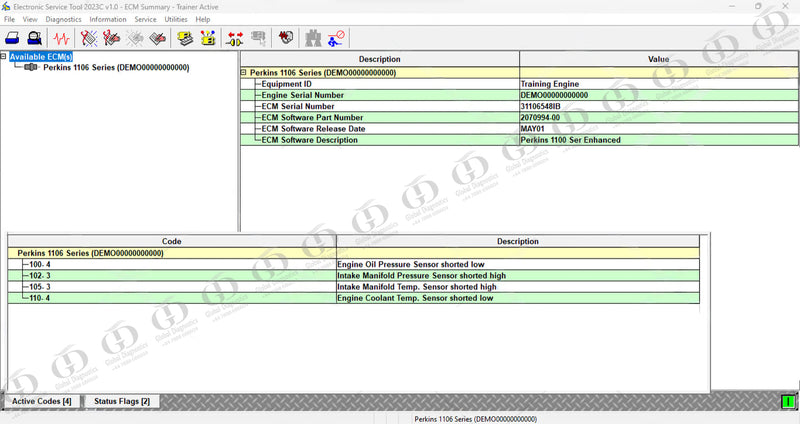The width and height of the screenshot is (800, 424).
Task: Click the ECM Summary toolbar icon
Action: coord(185,38)
